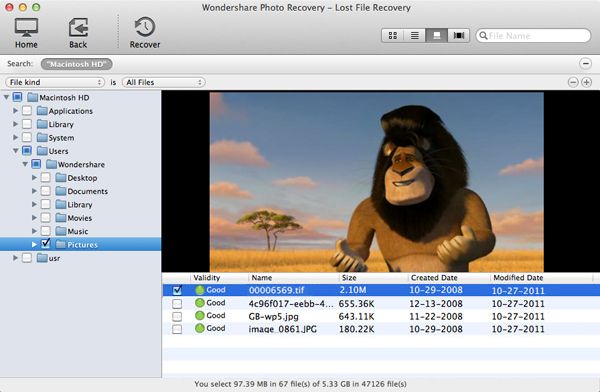600x392 pixels.
Task: Sort by the Name column header
Action: pos(262,278)
